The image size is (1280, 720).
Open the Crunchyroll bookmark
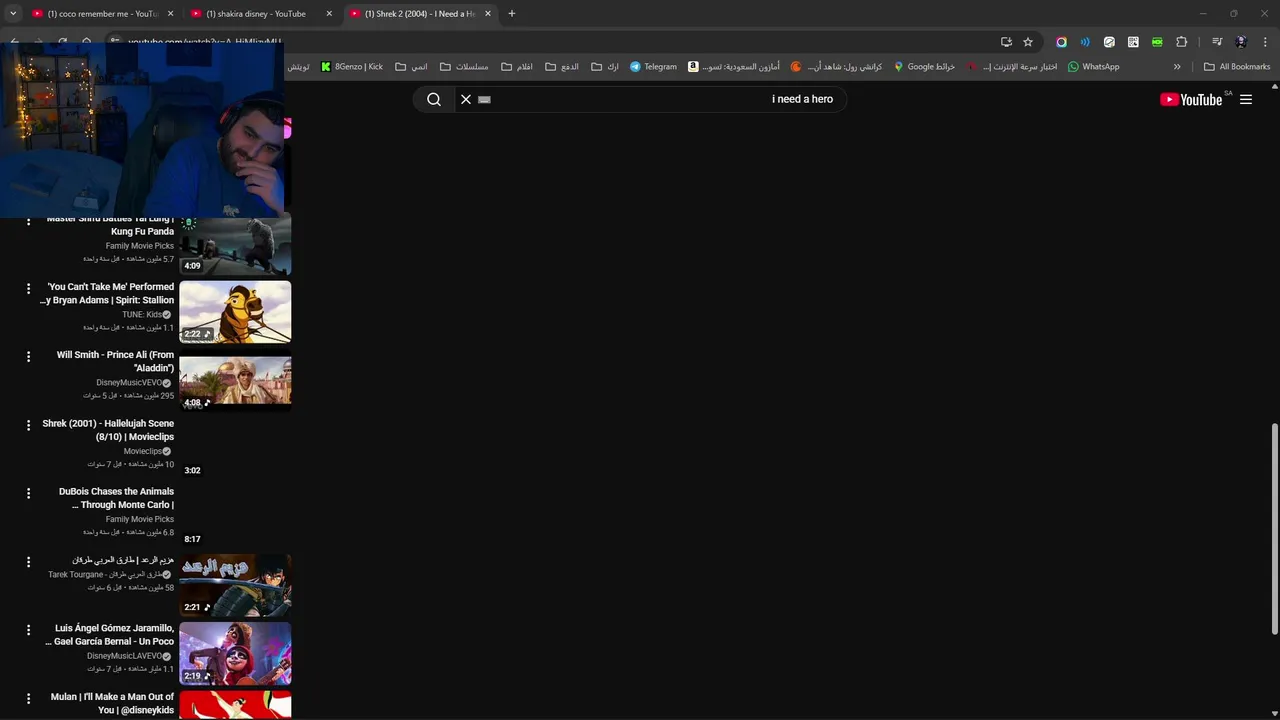click(x=836, y=67)
